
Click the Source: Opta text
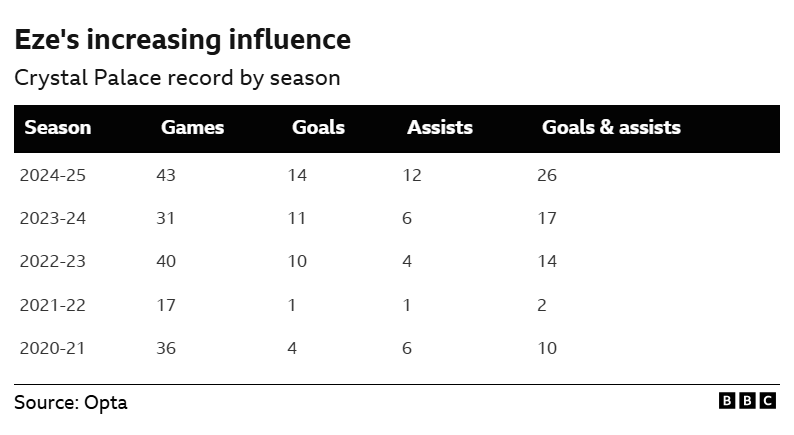[71, 403]
